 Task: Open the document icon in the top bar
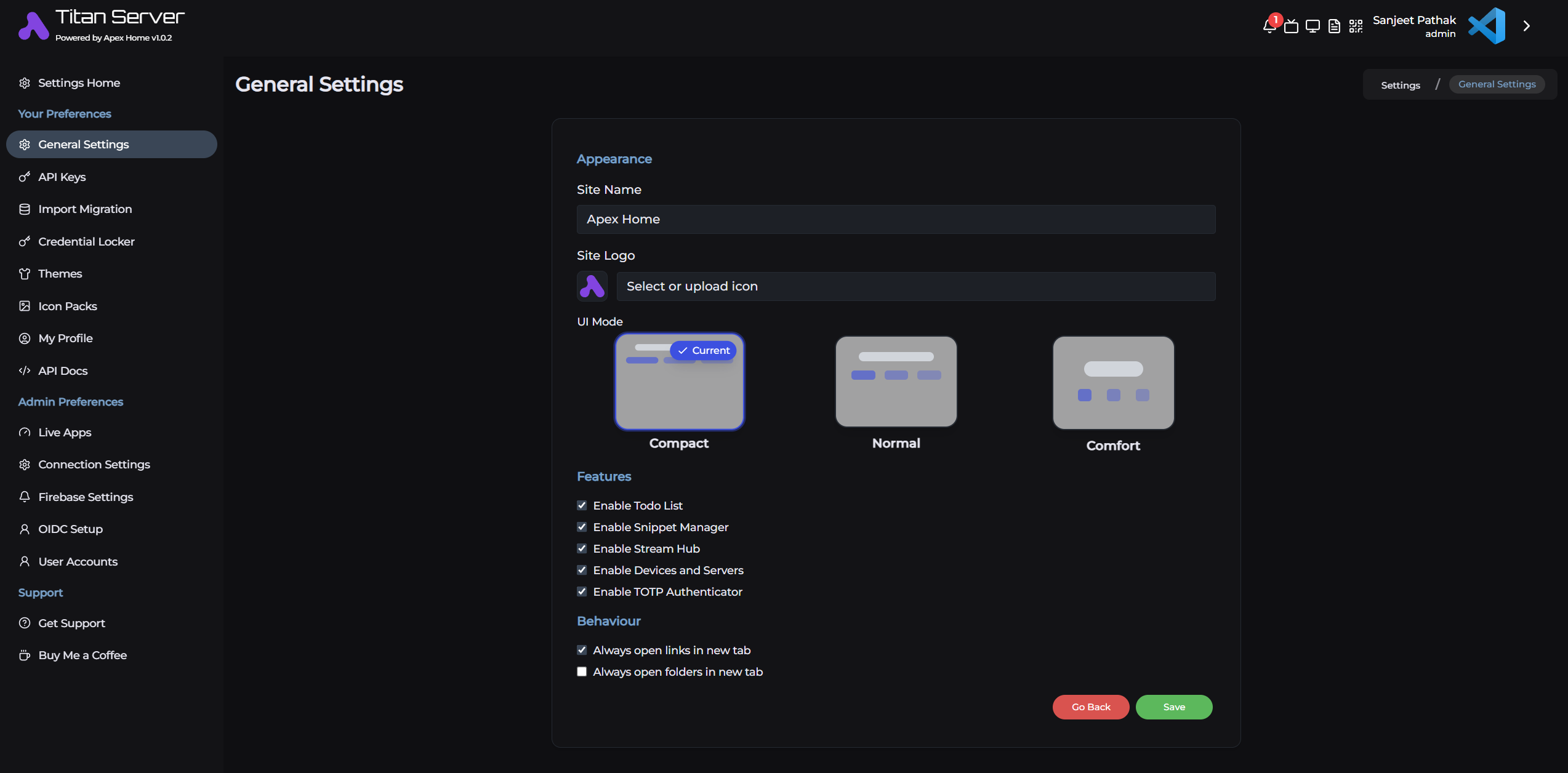pyautogui.click(x=1334, y=26)
